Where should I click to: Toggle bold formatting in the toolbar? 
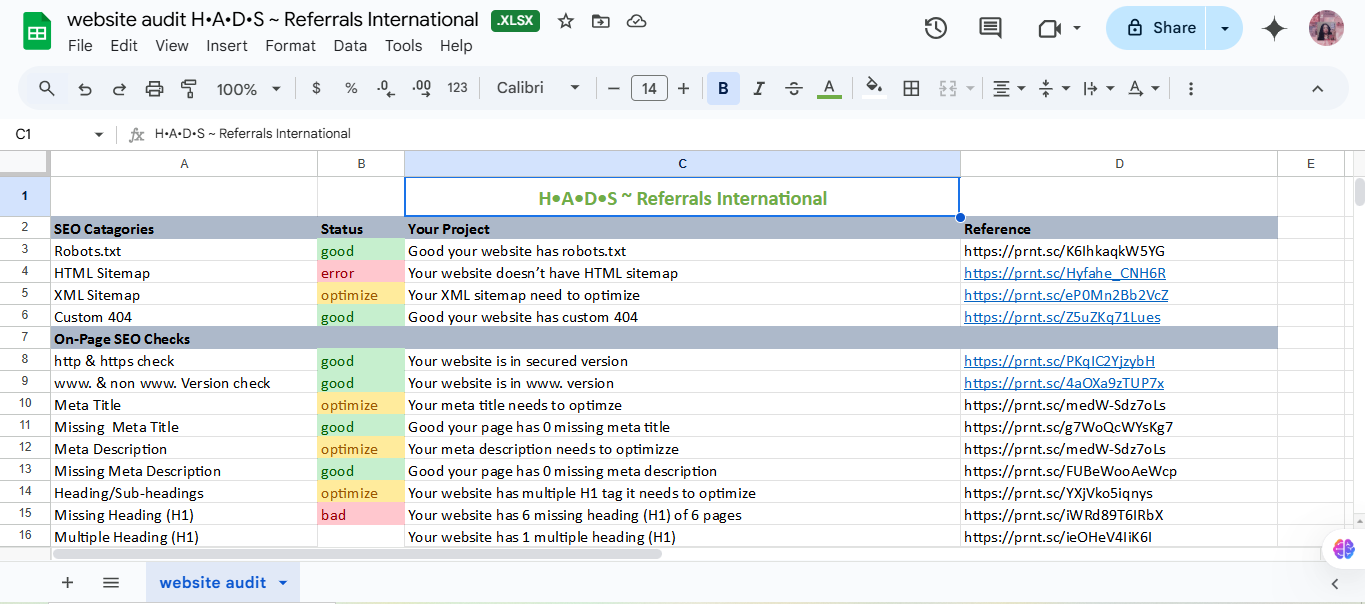[x=723, y=88]
